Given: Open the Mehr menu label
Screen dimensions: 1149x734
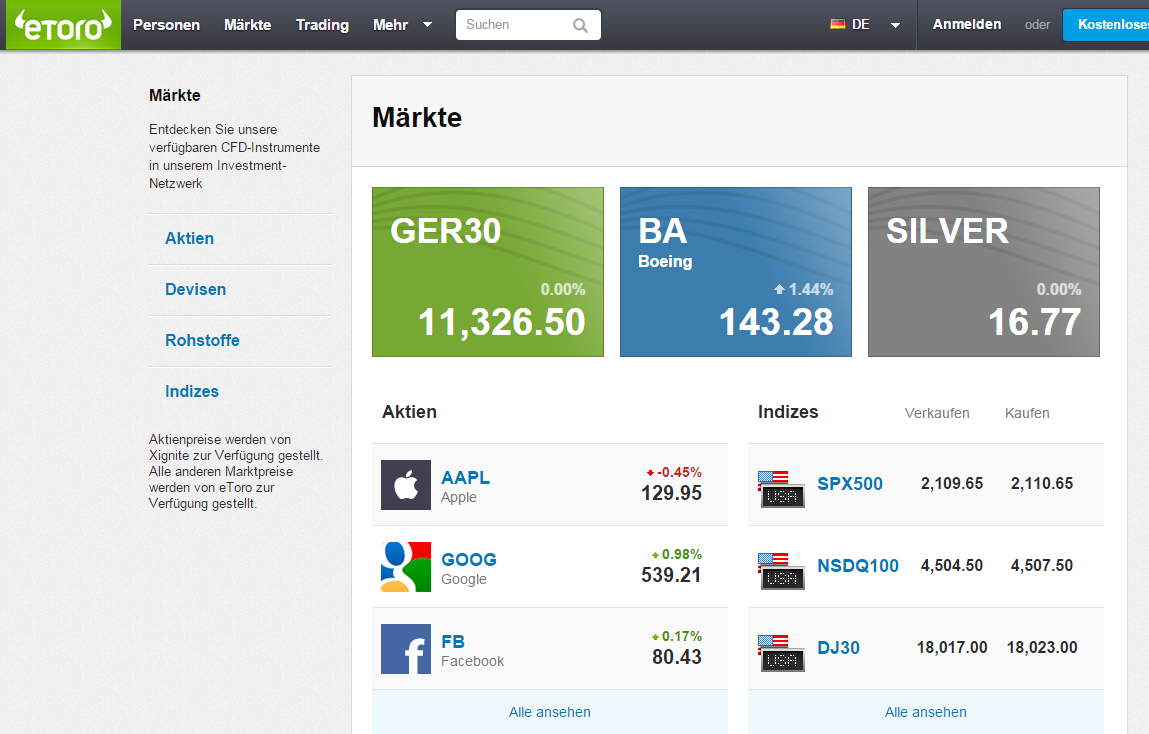Looking at the screenshot, I should (x=391, y=25).
